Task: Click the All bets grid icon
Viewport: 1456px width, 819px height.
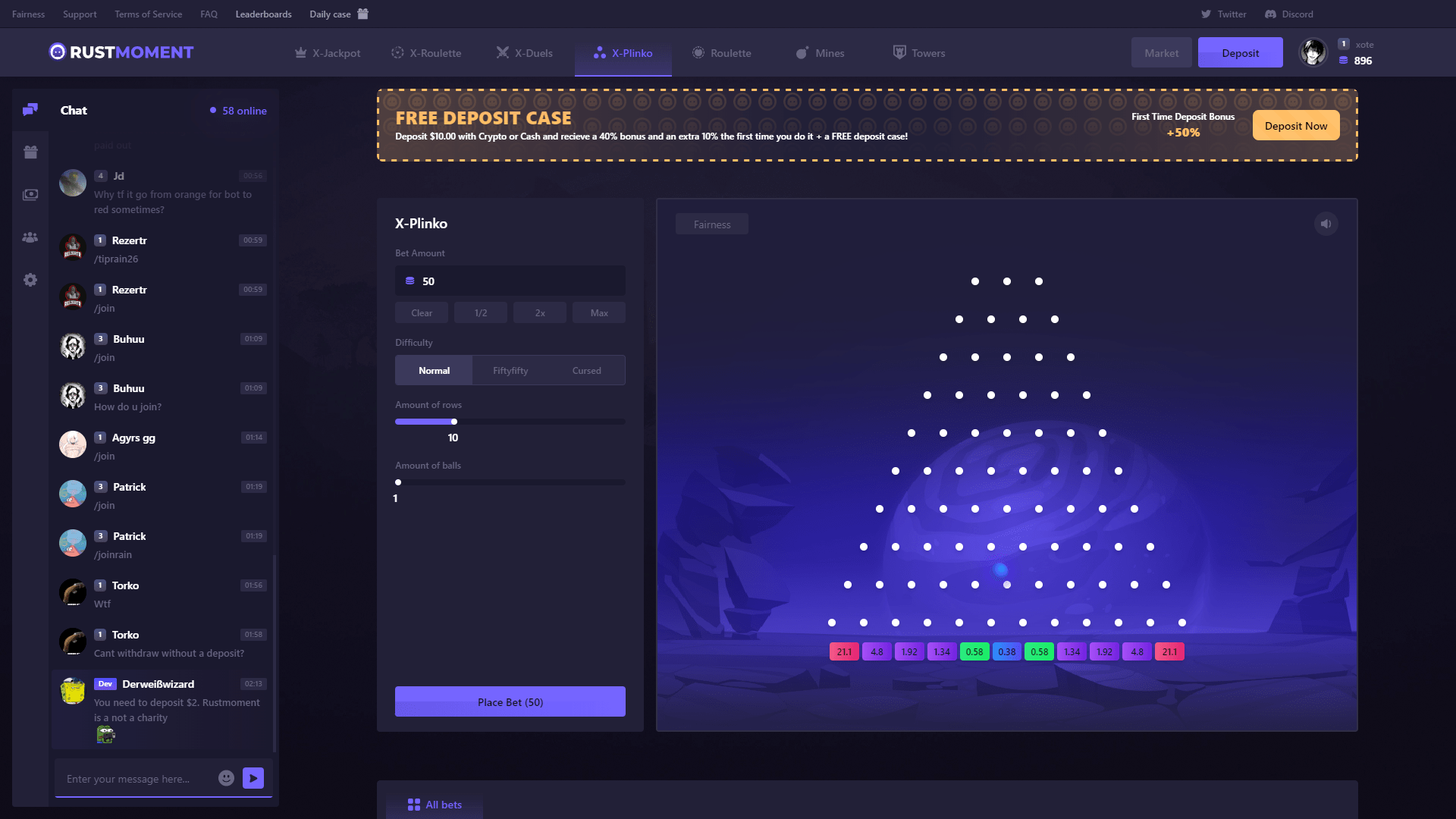Action: pyautogui.click(x=414, y=805)
